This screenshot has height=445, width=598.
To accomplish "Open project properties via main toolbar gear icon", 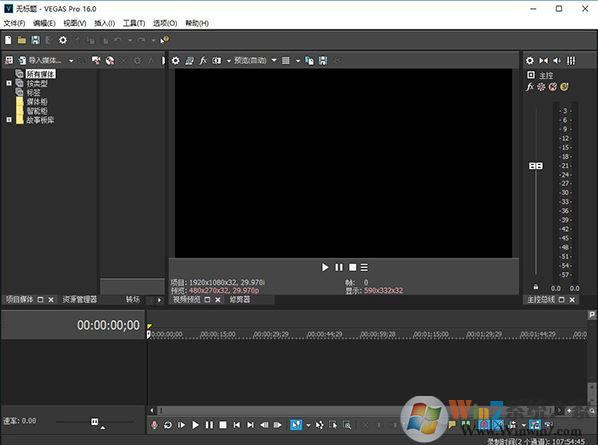I will coord(63,40).
